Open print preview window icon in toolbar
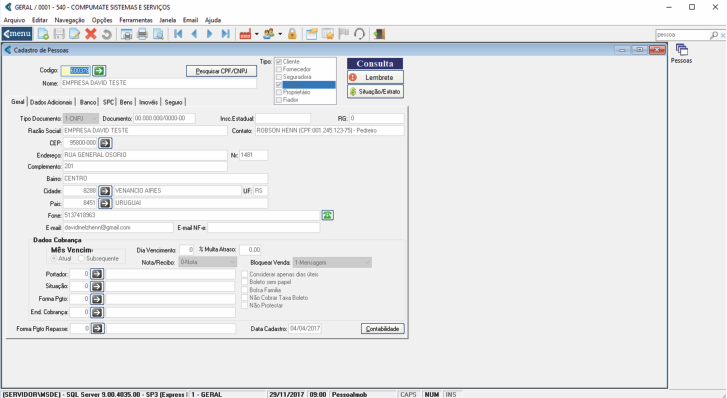Image resolution: width=727 pixels, height=398 pixels. coord(126,34)
